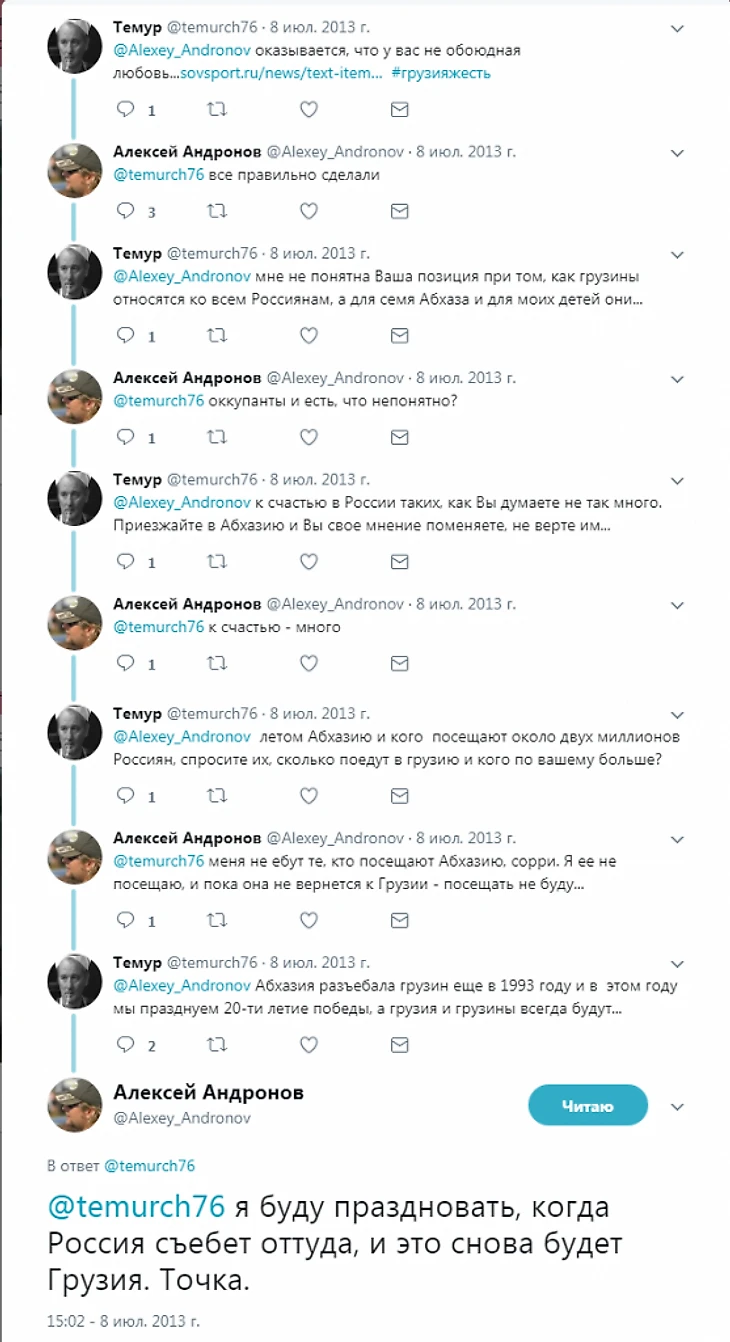Click the #грузияжесть hashtag
The width and height of the screenshot is (730, 1342).
click(x=441, y=72)
